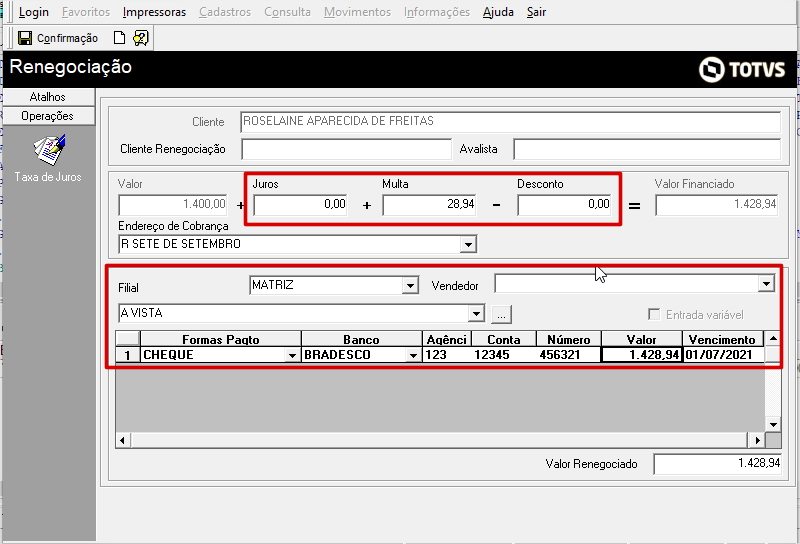This screenshot has width=800, height=544.
Task: Click the Juros value field
Action: (301, 205)
